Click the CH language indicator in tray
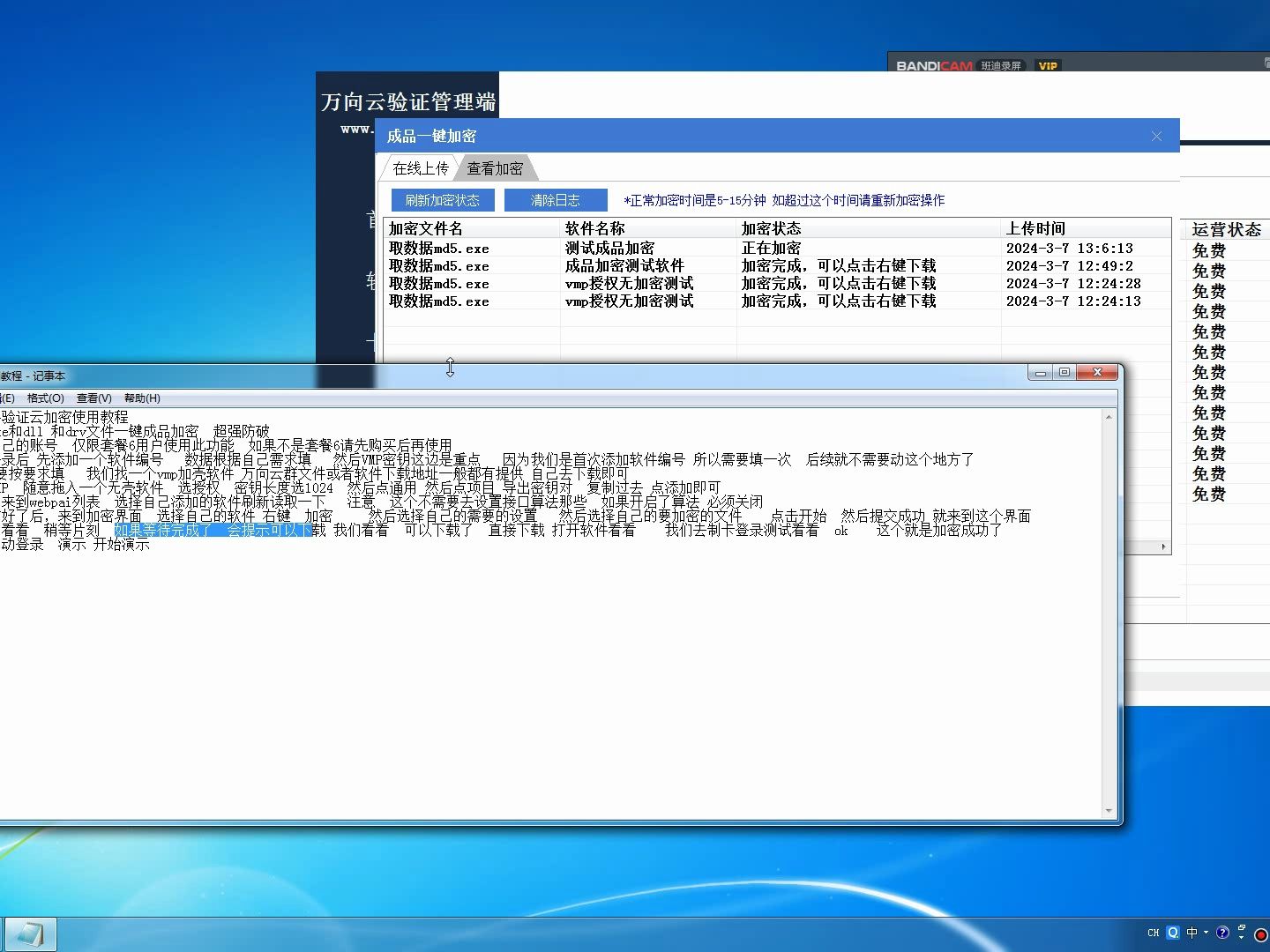Image resolution: width=1270 pixels, height=952 pixels. [x=1154, y=933]
